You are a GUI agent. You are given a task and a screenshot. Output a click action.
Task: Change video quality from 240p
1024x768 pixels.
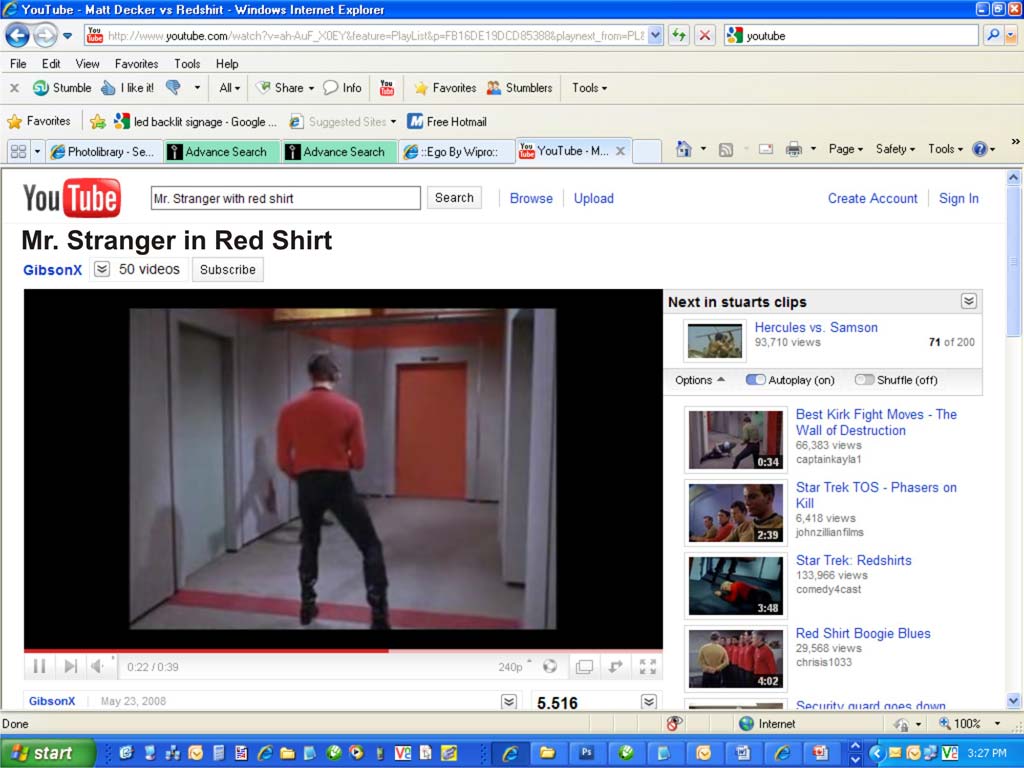514,667
